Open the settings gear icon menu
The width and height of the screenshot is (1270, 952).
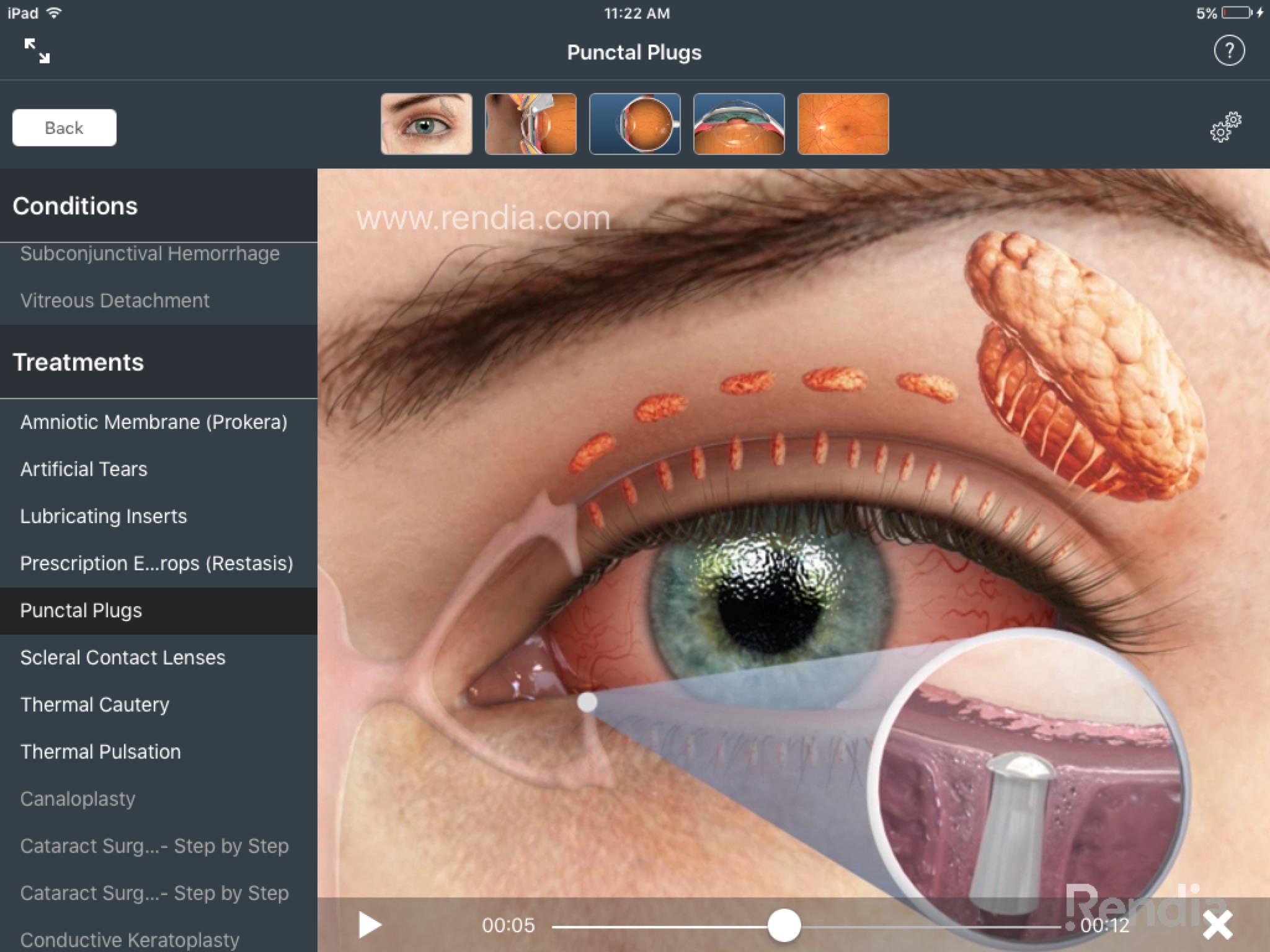[1224, 127]
